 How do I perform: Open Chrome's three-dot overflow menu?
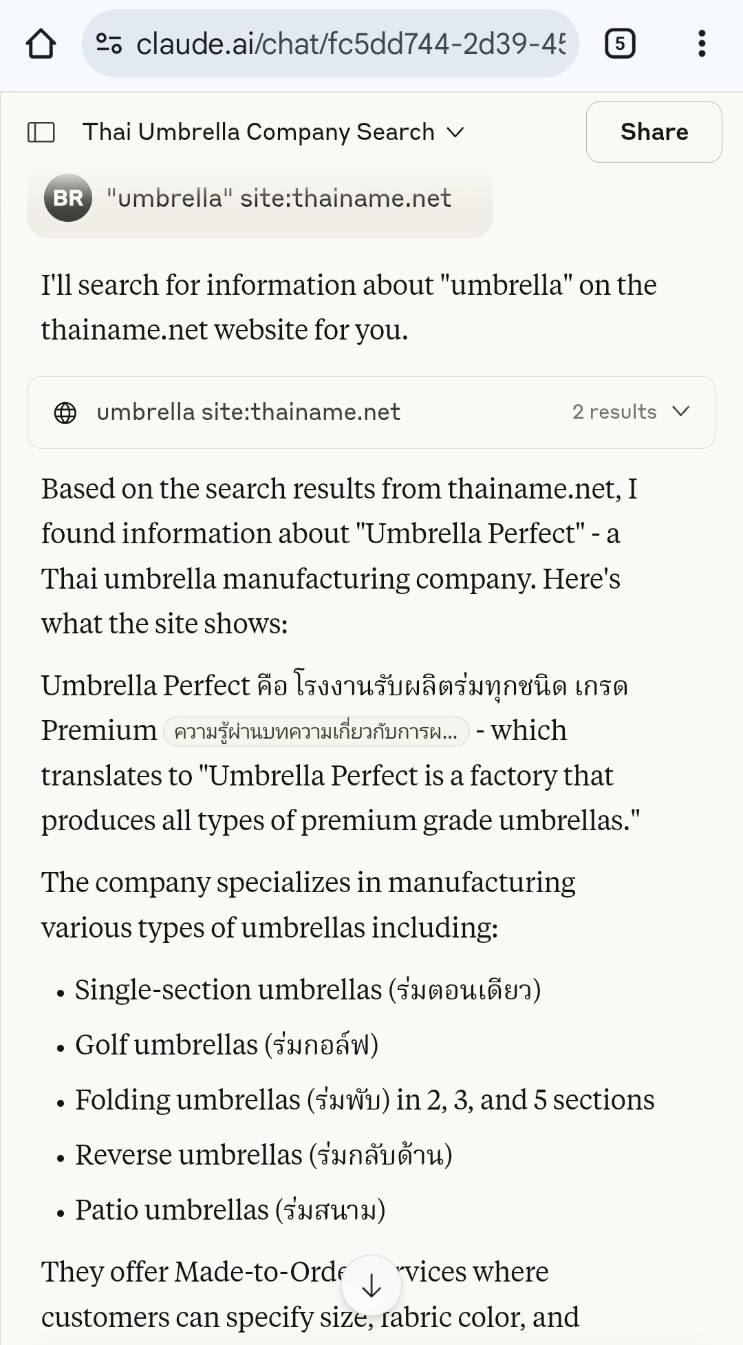point(701,44)
